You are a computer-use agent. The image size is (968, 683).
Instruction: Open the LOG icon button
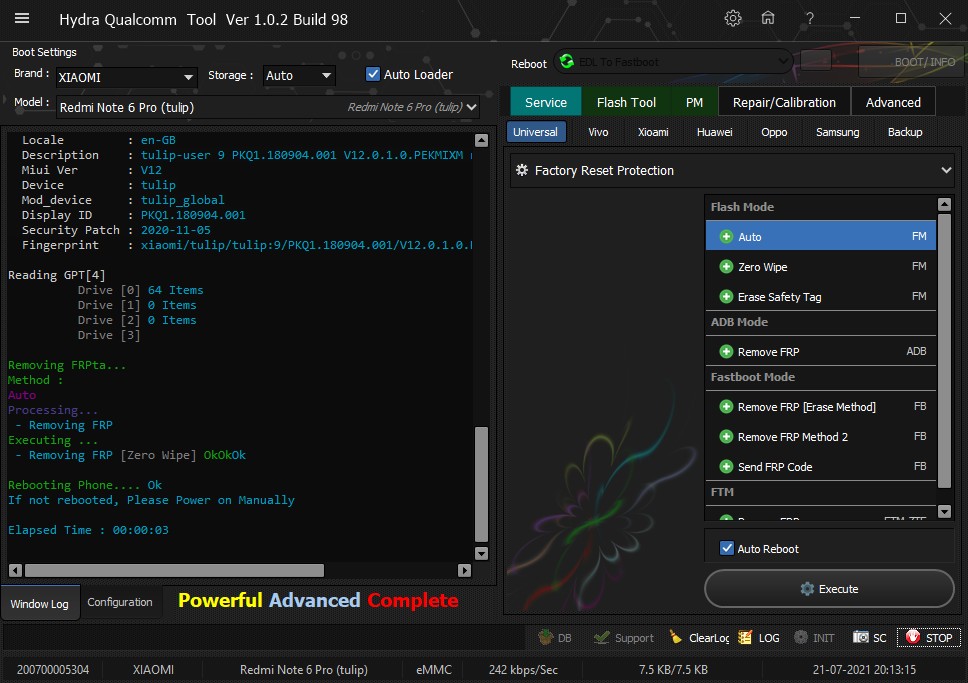tap(745, 637)
